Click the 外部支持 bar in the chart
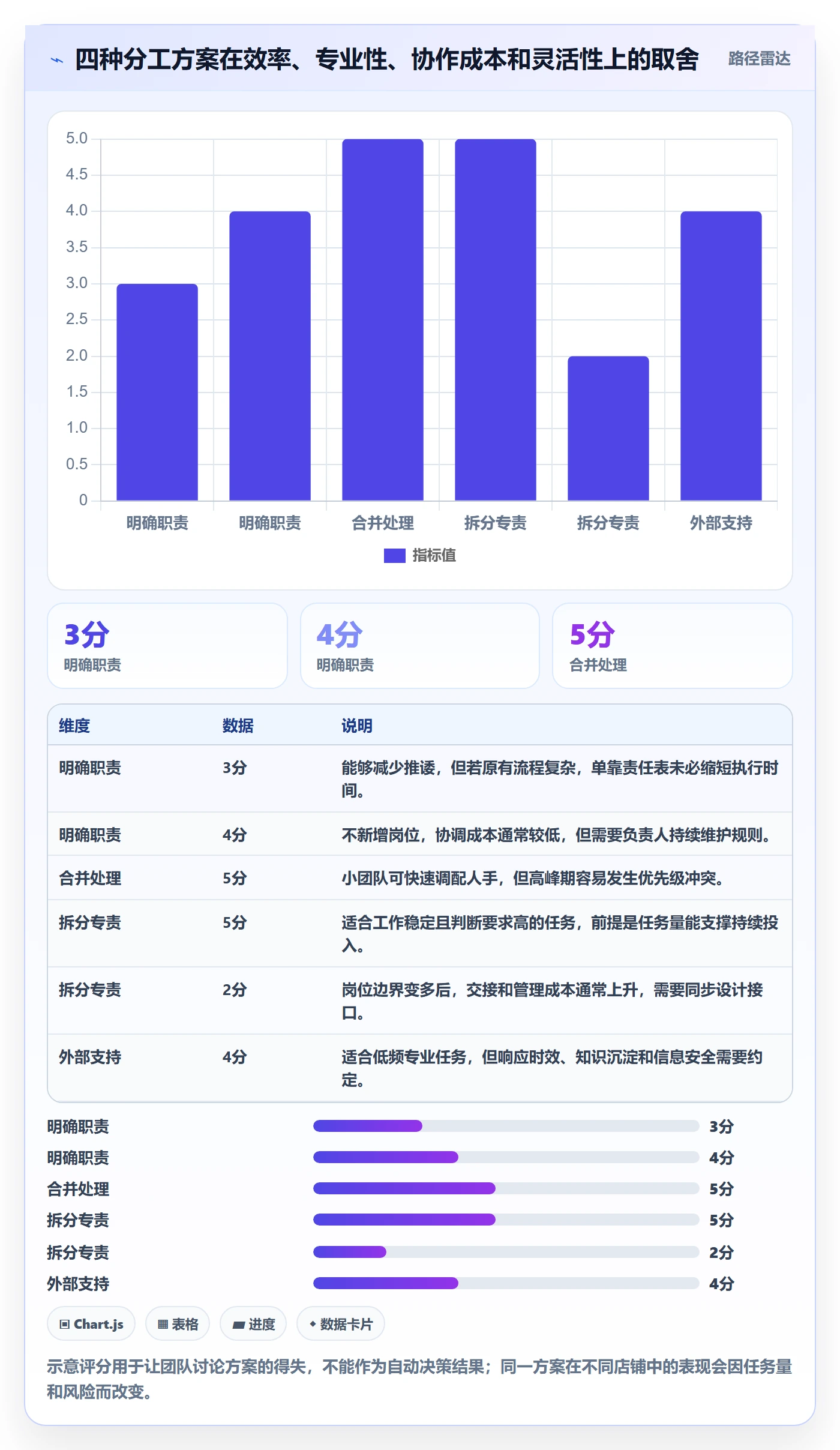This screenshot has height=1450, width=840. click(x=721, y=356)
